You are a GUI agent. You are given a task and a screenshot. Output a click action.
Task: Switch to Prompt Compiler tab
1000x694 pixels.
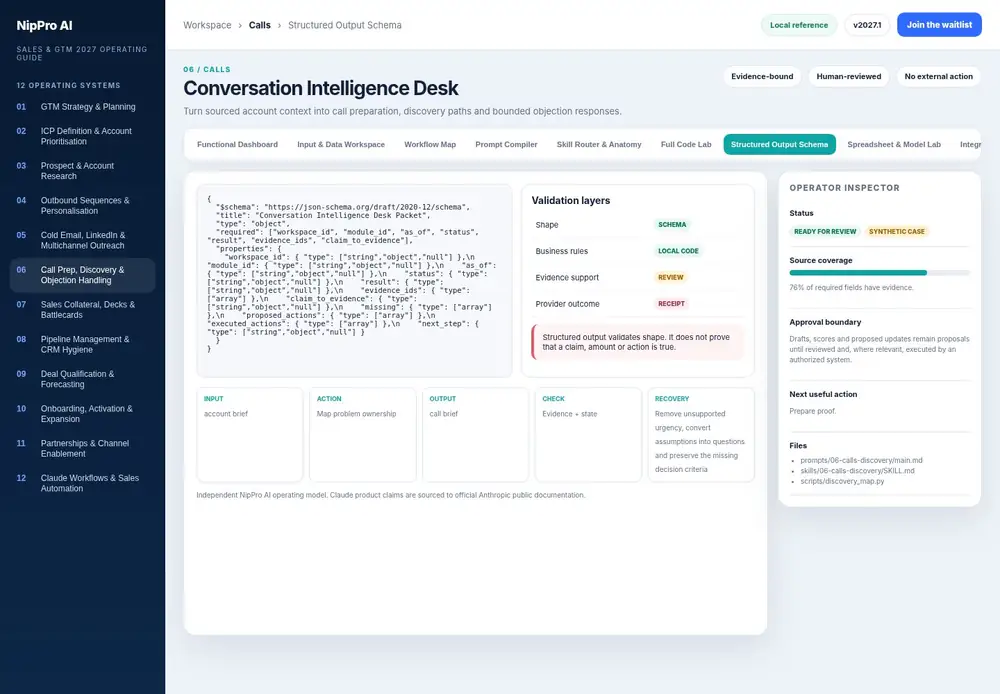point(506,144)
